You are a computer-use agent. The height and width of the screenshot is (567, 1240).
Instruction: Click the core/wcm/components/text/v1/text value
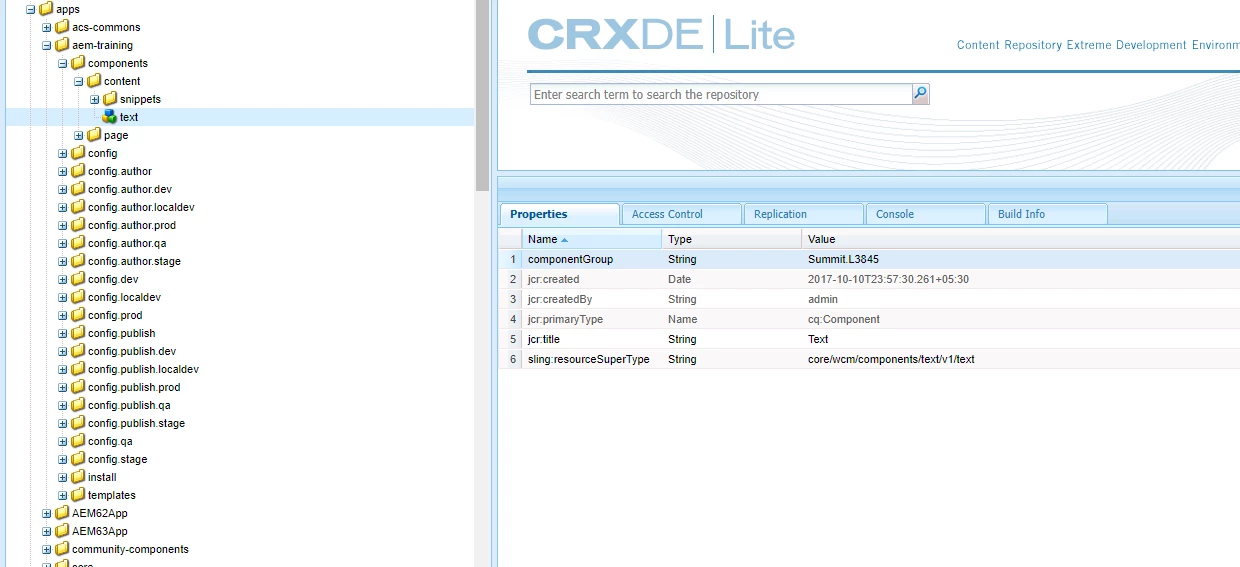[891, 359]
